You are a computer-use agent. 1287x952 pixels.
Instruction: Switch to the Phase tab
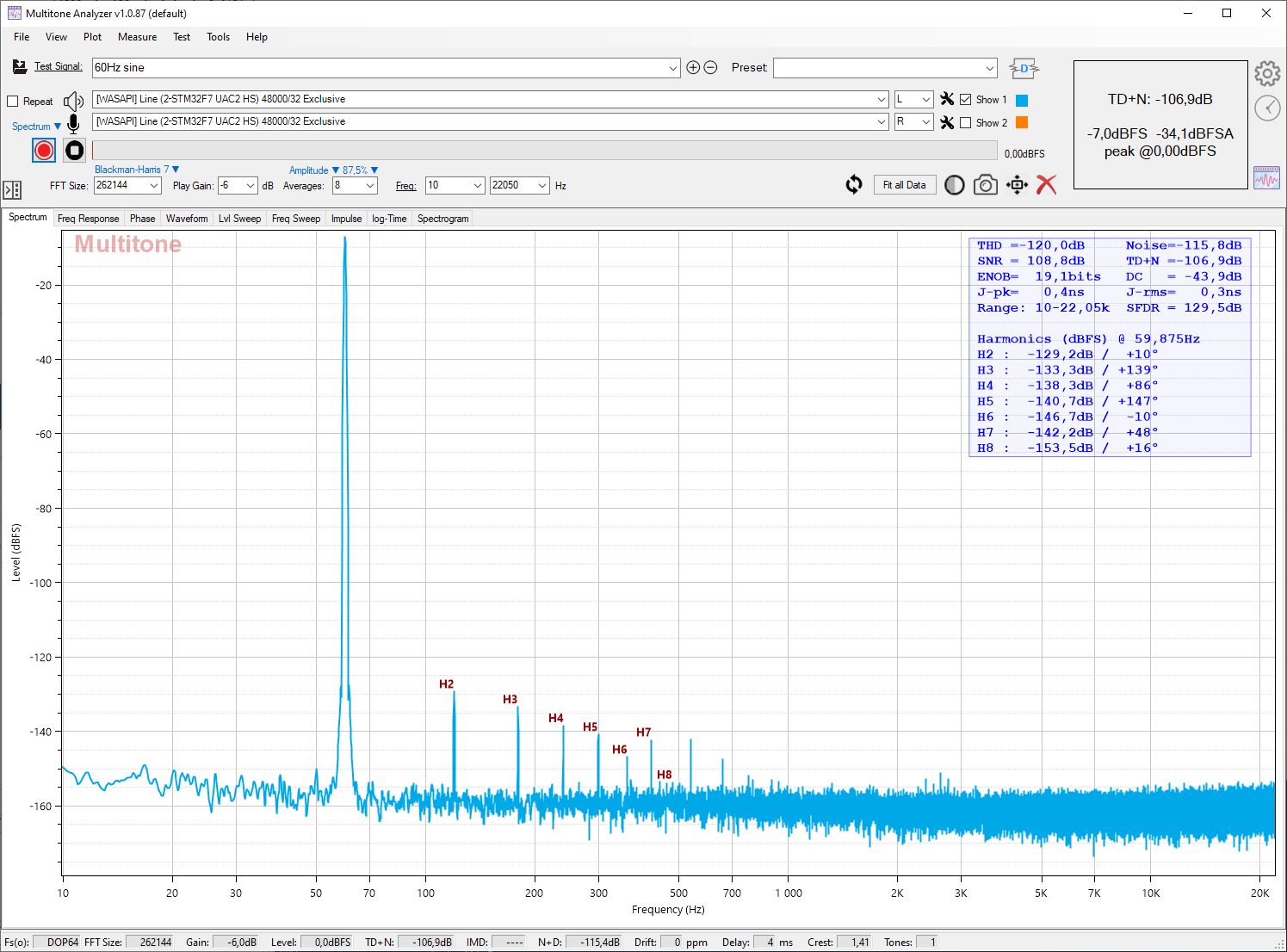[142, 219]
